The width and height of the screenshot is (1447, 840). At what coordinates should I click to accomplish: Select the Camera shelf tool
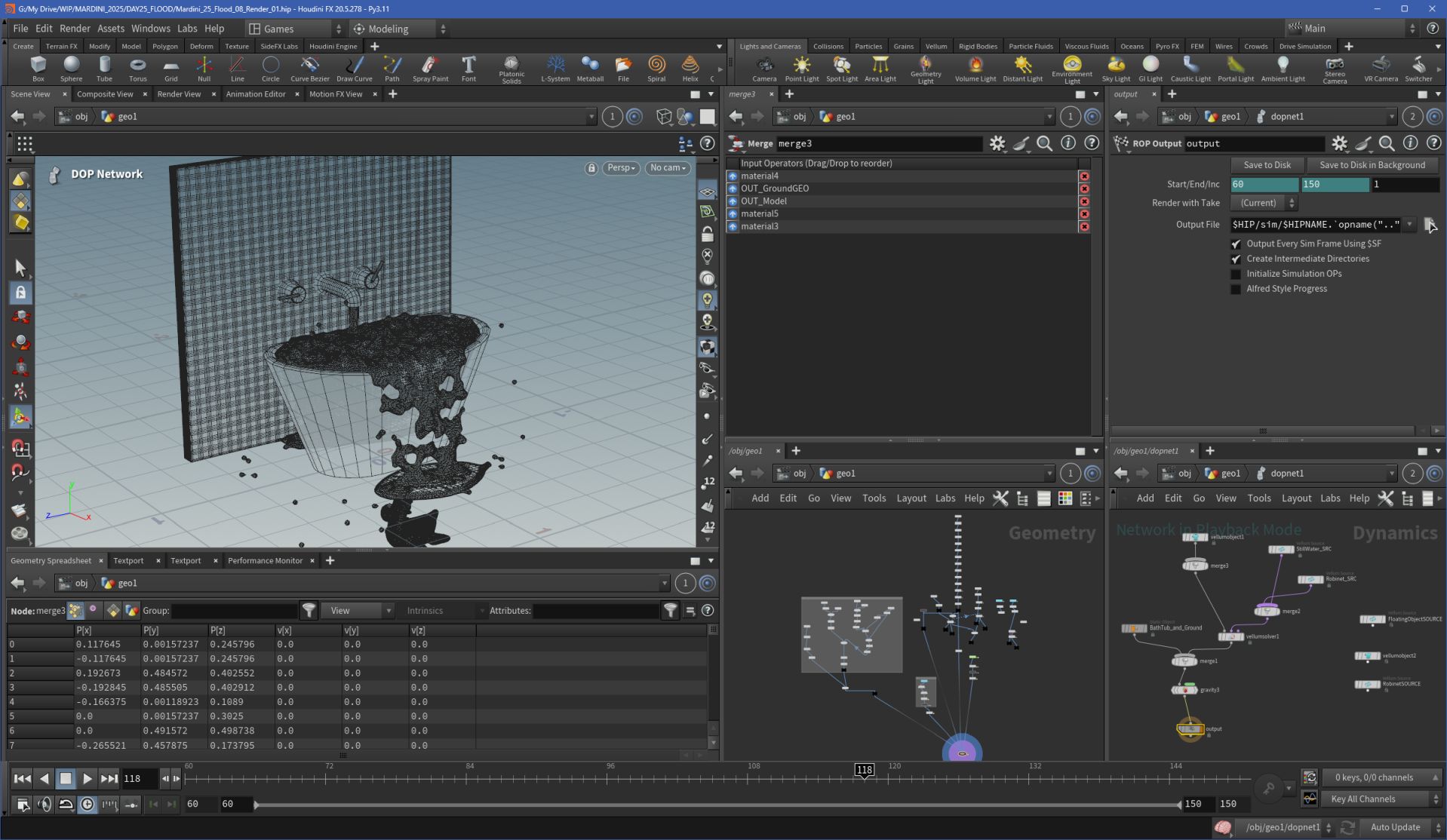coord(763,68)
